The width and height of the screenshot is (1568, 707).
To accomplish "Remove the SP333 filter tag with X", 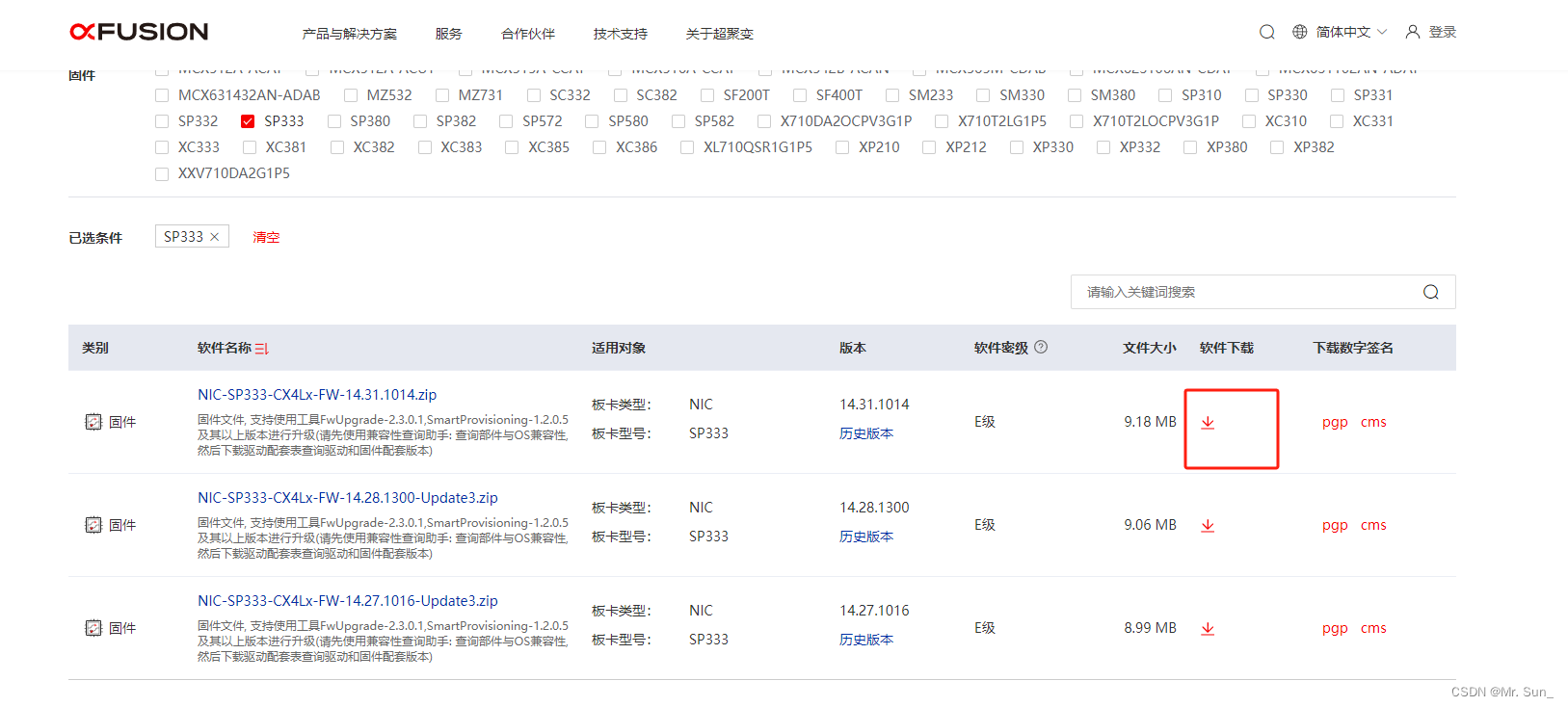I will 214,237.
